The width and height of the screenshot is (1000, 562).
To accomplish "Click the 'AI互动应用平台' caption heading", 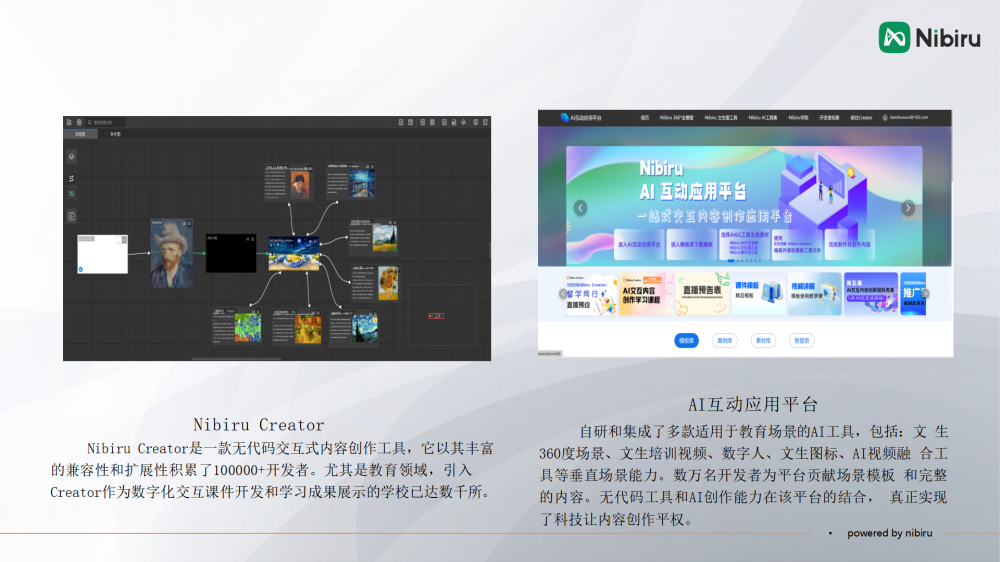I will click(753, 404).
